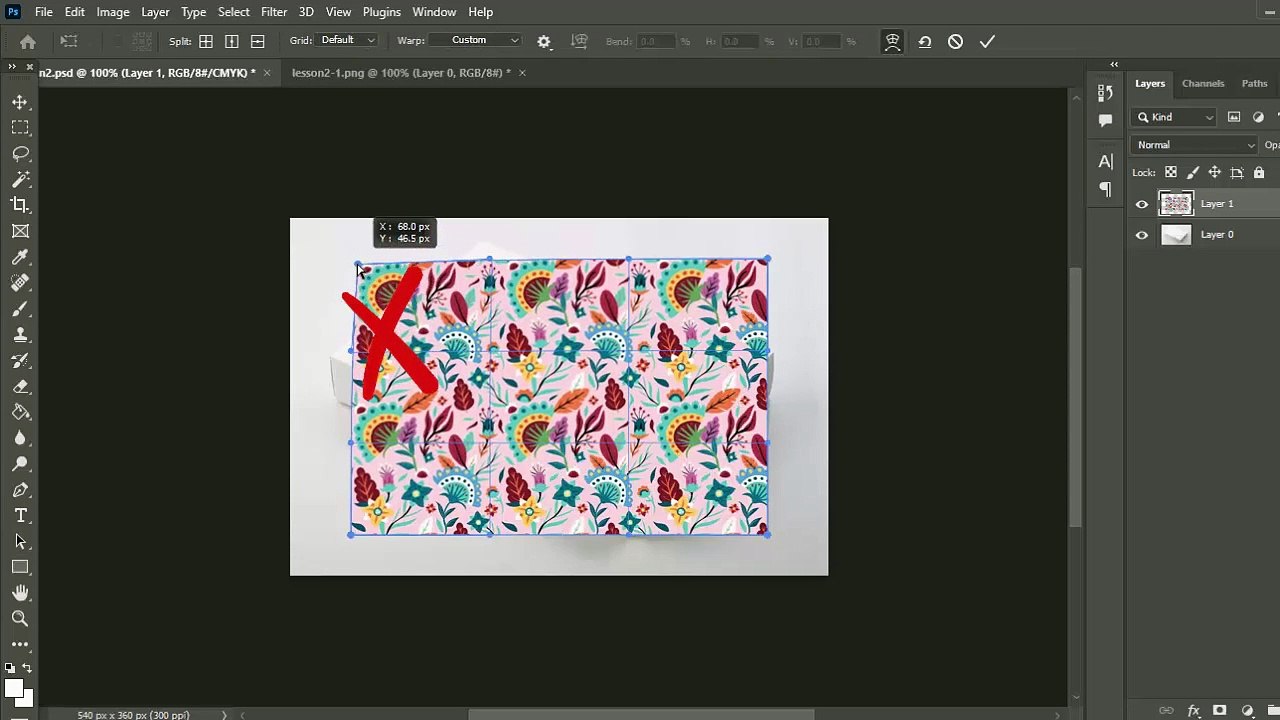
Task: Click the foreground color swatch
Action: (14, 688)
